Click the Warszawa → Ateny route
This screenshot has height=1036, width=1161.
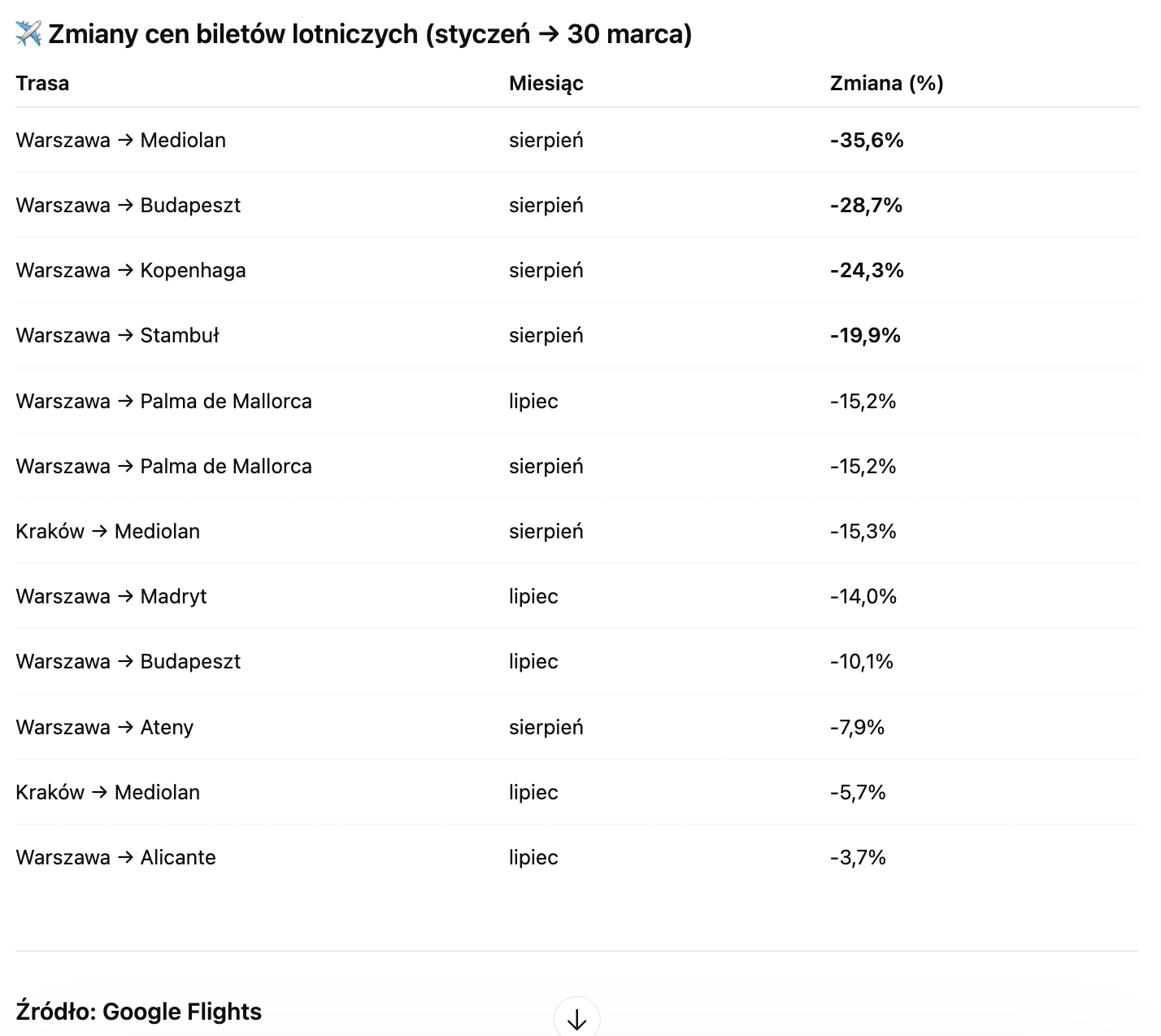tap(104, 727)
